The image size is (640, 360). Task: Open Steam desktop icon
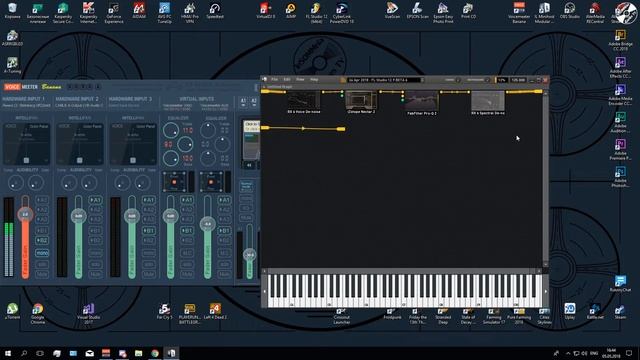tap(620, 312)
